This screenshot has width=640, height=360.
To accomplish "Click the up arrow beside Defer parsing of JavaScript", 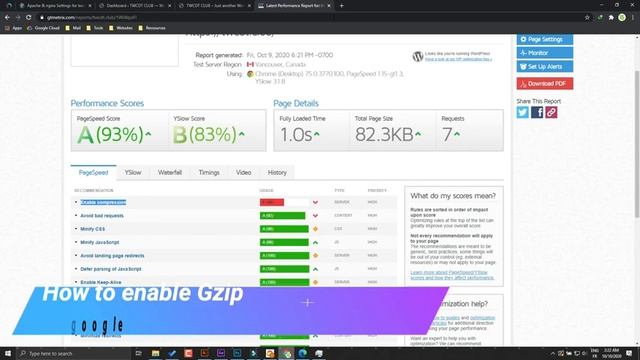I will [x=315, y=269].
